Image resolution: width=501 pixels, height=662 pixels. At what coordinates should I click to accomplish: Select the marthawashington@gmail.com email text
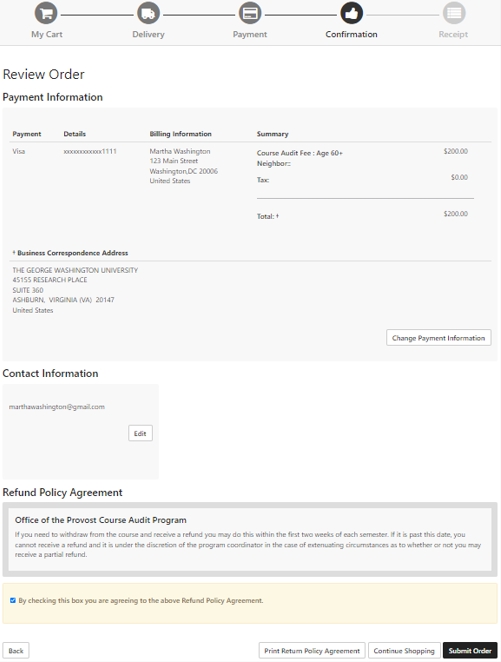57,407
